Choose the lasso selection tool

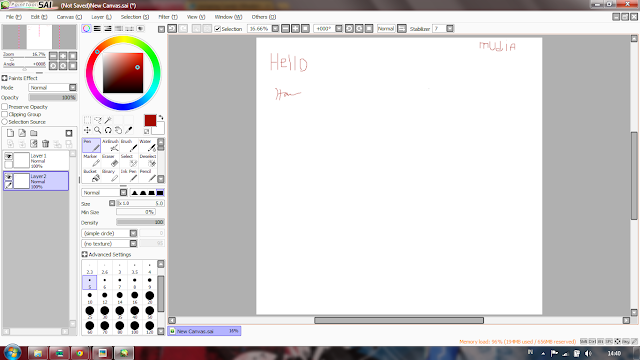98,120
